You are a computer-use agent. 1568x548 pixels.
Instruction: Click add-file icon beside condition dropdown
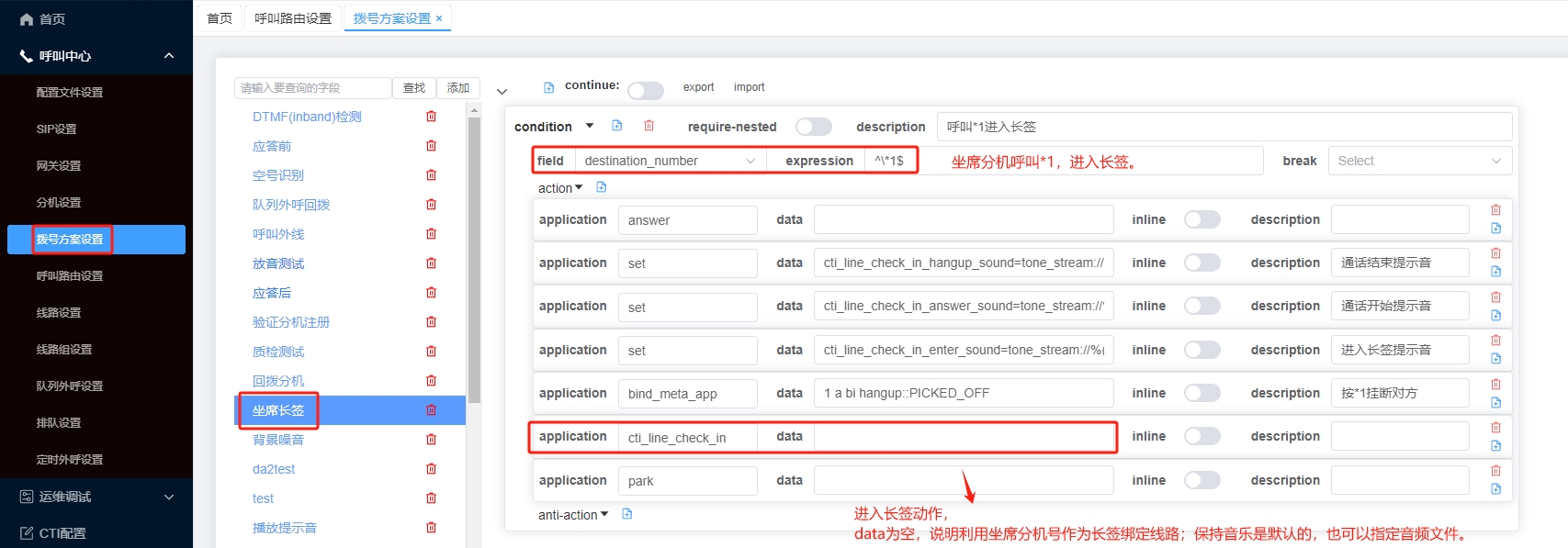[x=617, y=126]
